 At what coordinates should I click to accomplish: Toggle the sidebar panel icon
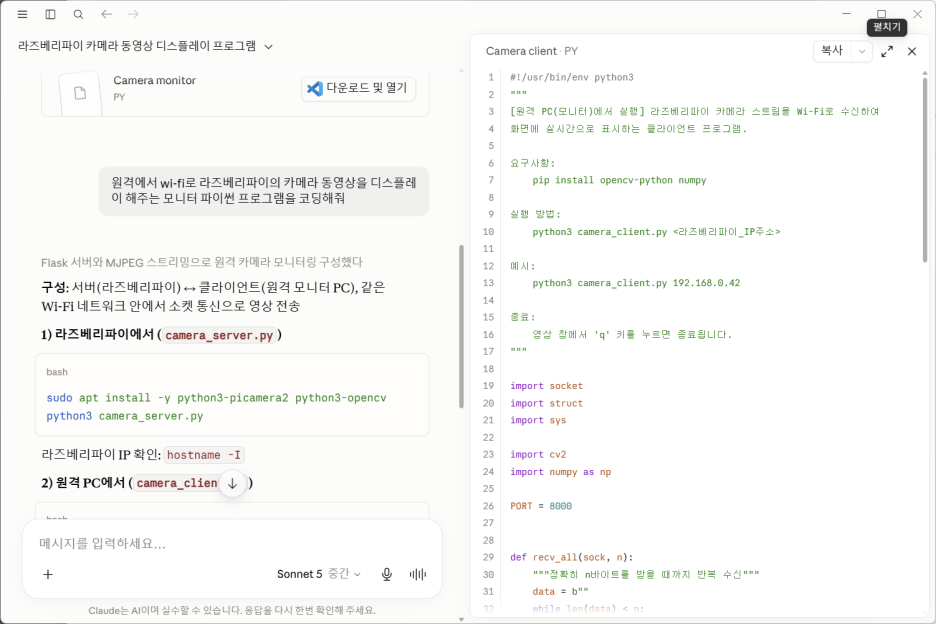(x=50, y=14)
